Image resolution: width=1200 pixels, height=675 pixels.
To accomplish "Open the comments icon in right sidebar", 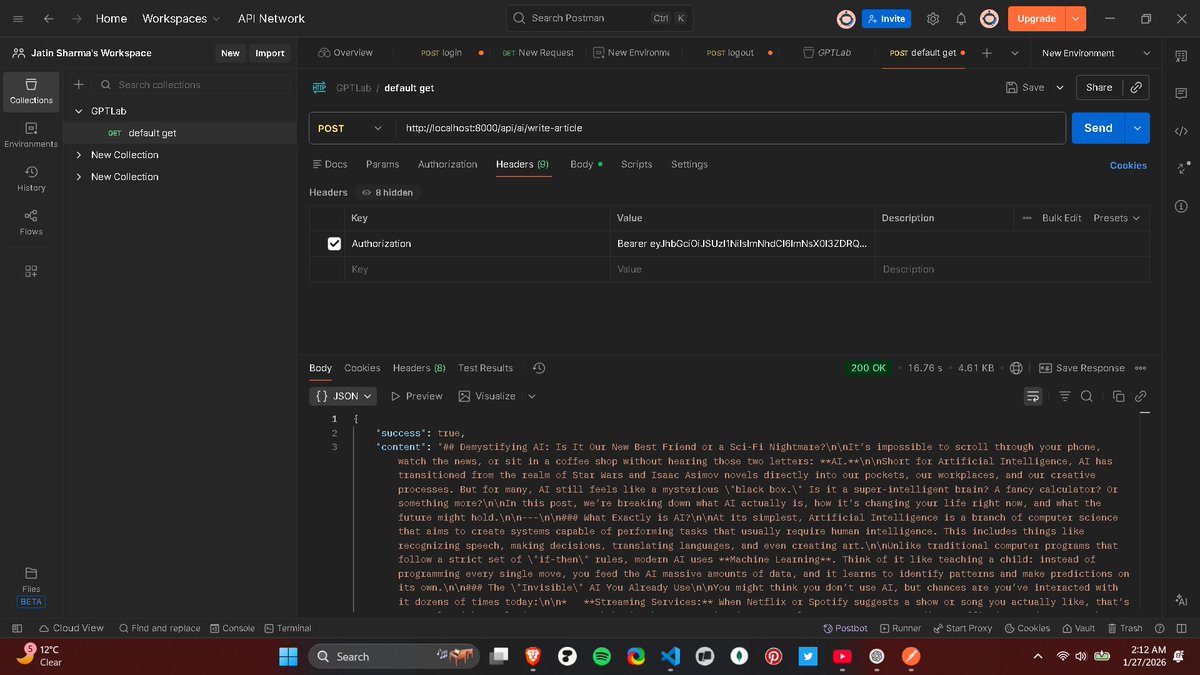I will coord(1181,92).
